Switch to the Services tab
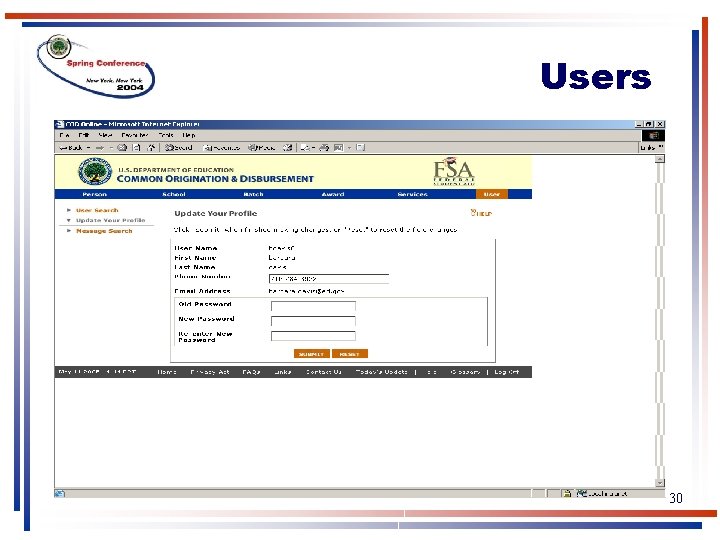720x540 pixels. pos(412,195)
